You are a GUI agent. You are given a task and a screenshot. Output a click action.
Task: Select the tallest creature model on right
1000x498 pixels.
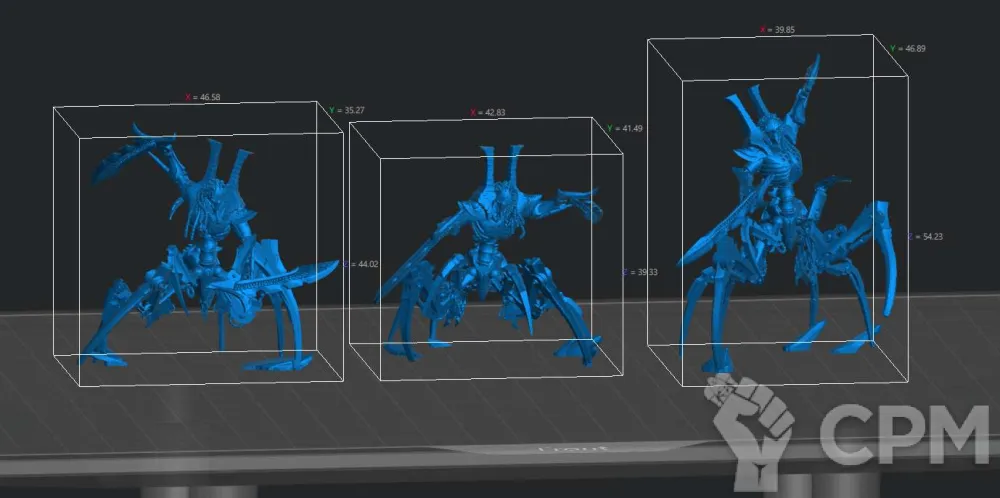tap(785, 220)
